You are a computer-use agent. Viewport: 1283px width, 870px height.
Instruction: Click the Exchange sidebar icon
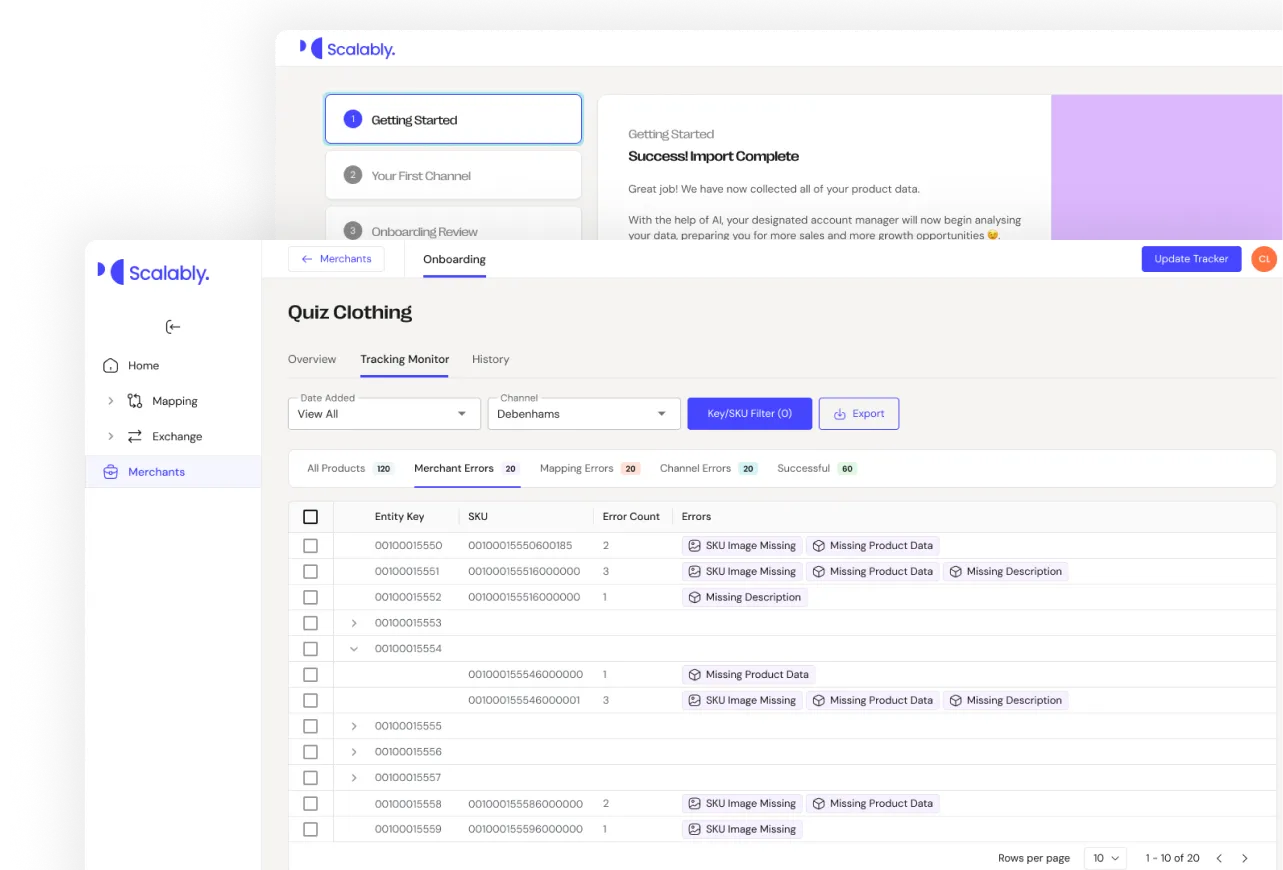point(134,436)
